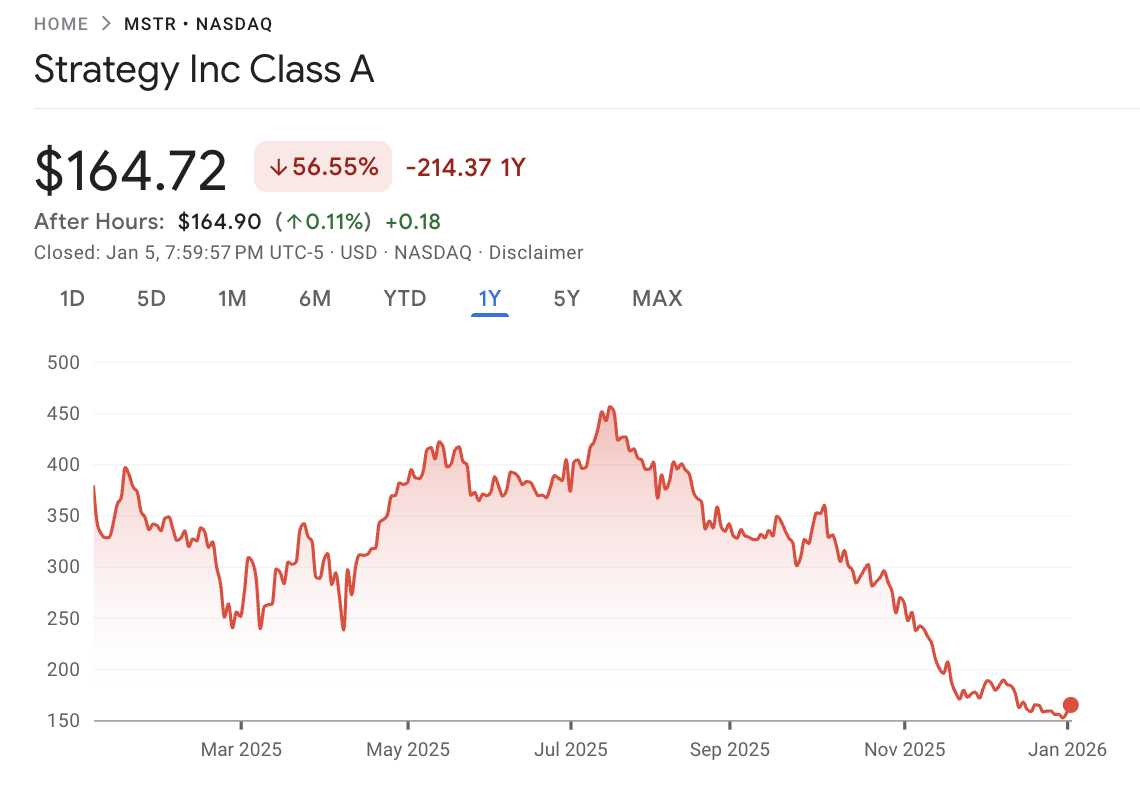The height and width of the screenshot is (790, 1140).
Task: Switch to the 1D time range
Action: tap(72, 298)
